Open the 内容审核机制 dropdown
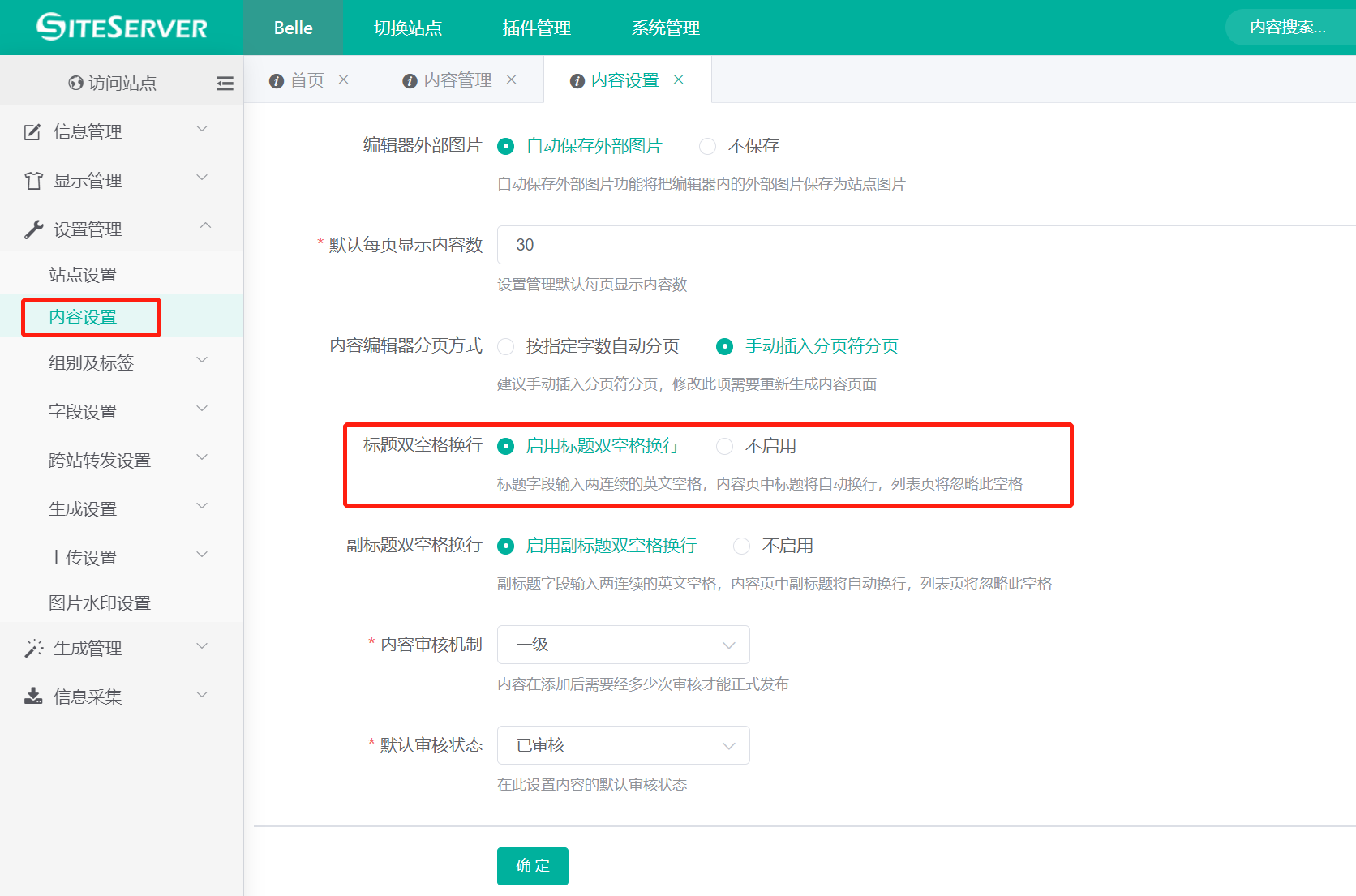 [623, 645]
